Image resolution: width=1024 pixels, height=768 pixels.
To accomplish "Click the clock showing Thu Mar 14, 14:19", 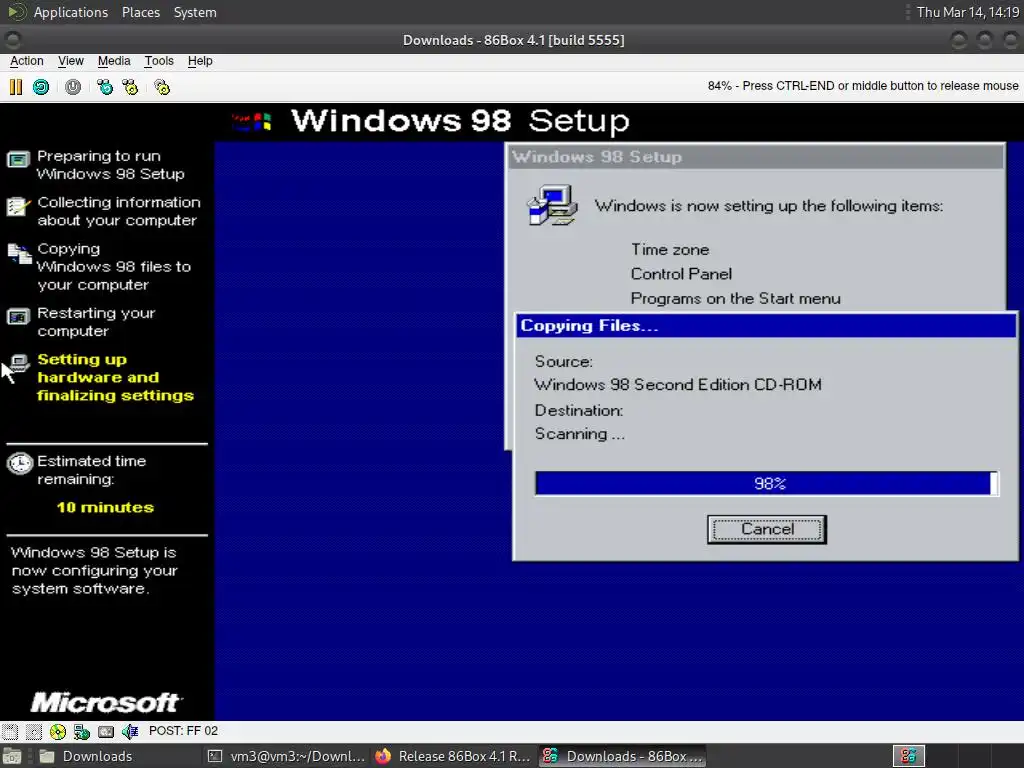I will pyautogui.click(x=967, y=12).
